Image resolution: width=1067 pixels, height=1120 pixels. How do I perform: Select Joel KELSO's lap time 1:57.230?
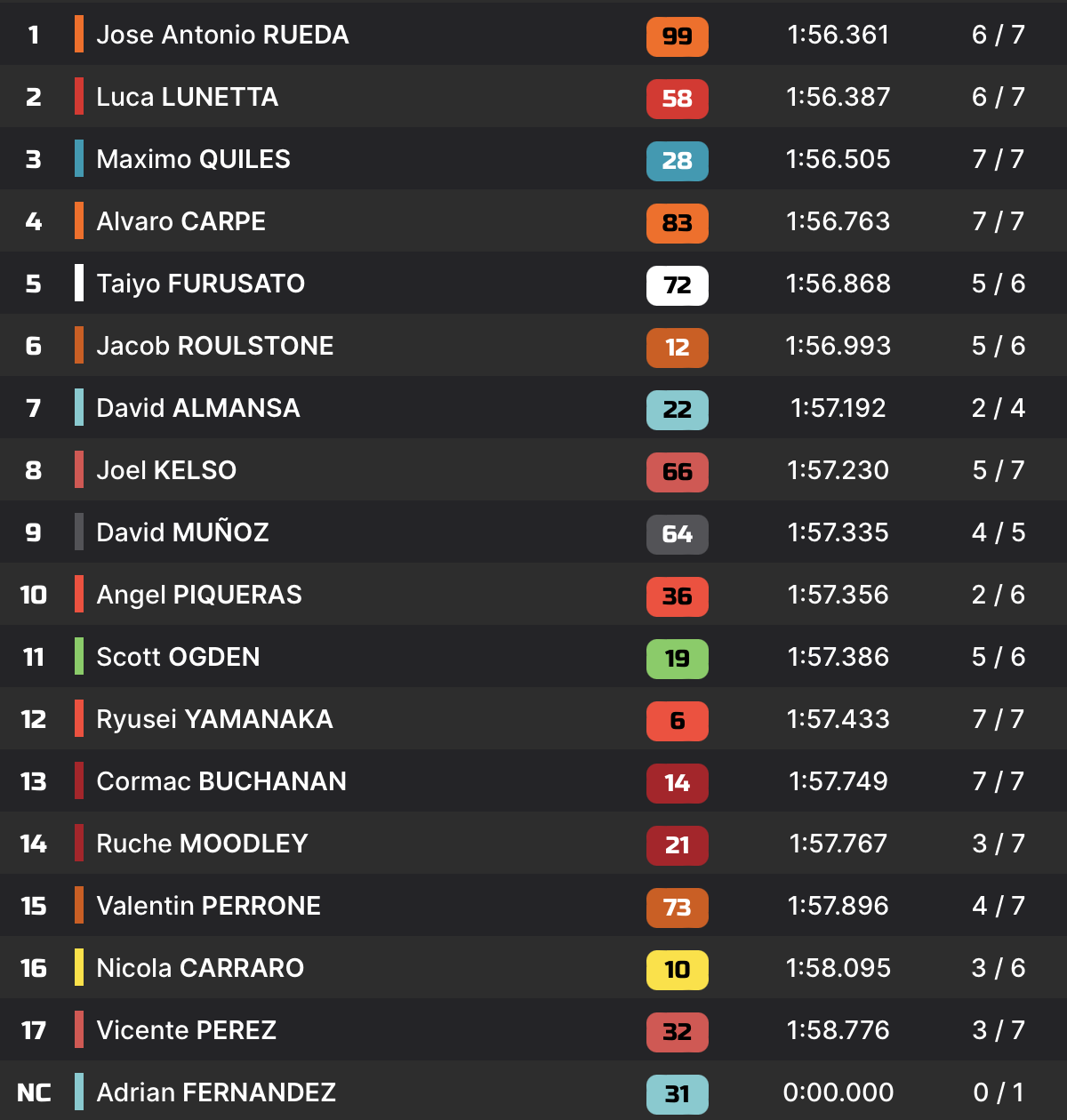click(x=838, y=470)
